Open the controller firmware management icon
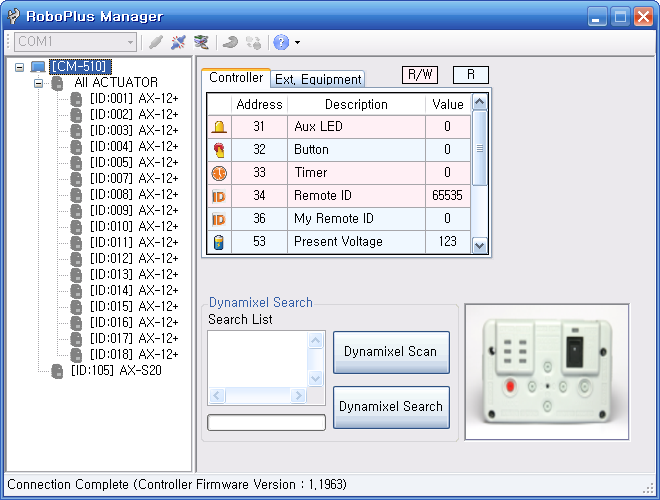Image resolution: width=660 pixels, height=500 pixels. (x=201, y=42)
